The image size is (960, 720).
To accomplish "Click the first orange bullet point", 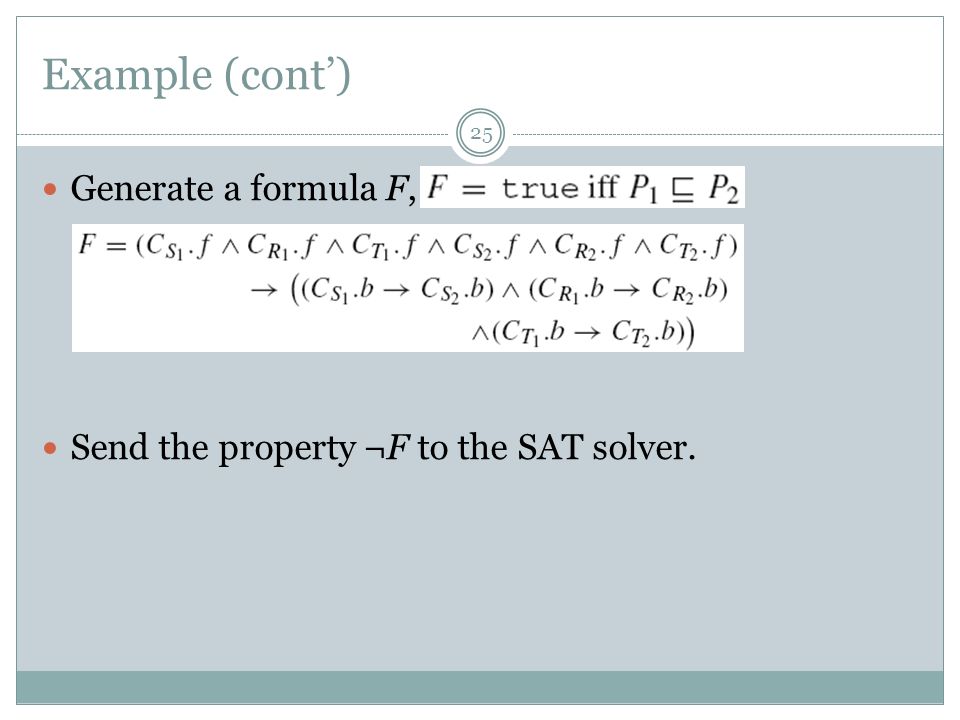I will pyautogui.click(x=50, y=189).
